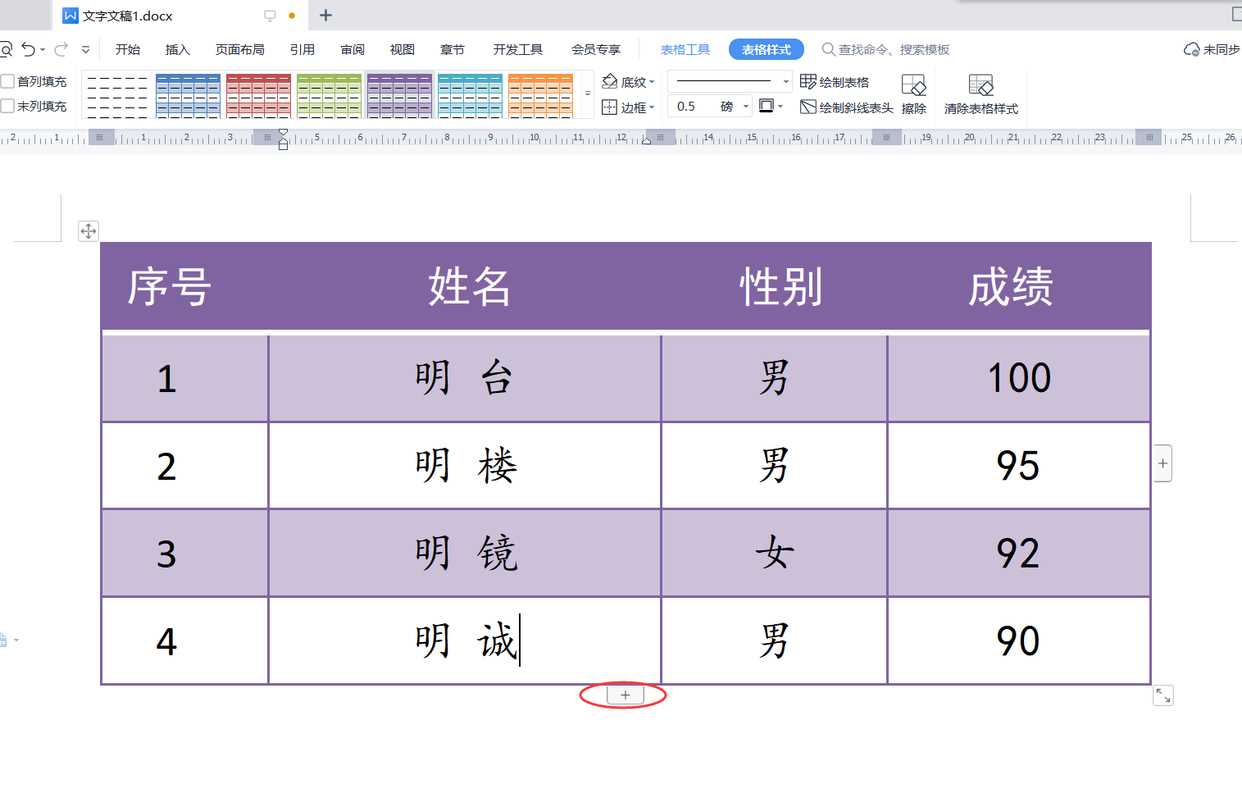The width and height of the screenshot is (1242, 807).
Task: Click the 边框 borders grid icon
Action: click(x=609, y=107)
